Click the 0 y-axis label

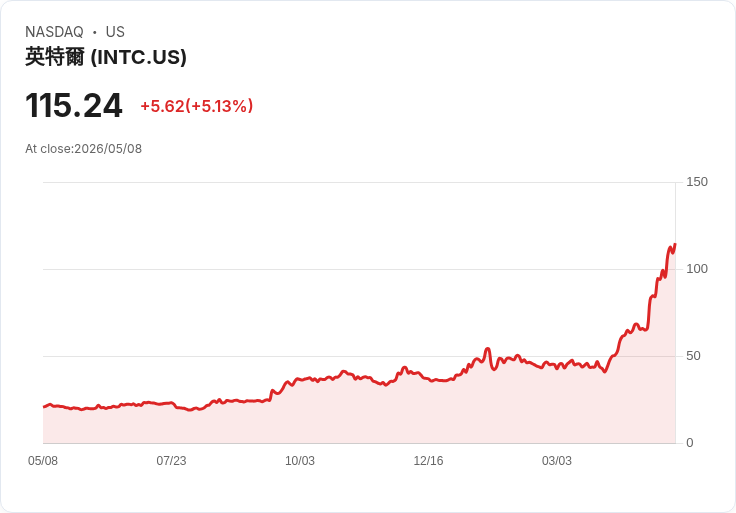(690, 443)
